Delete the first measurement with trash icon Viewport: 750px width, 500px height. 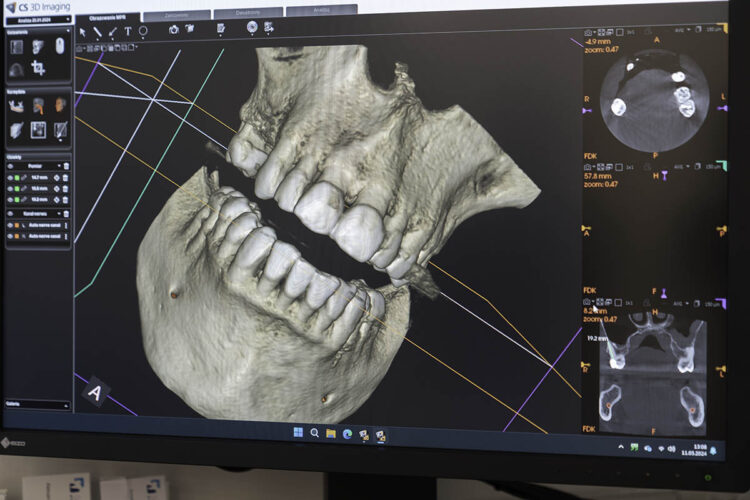click(x=65, y=177)
